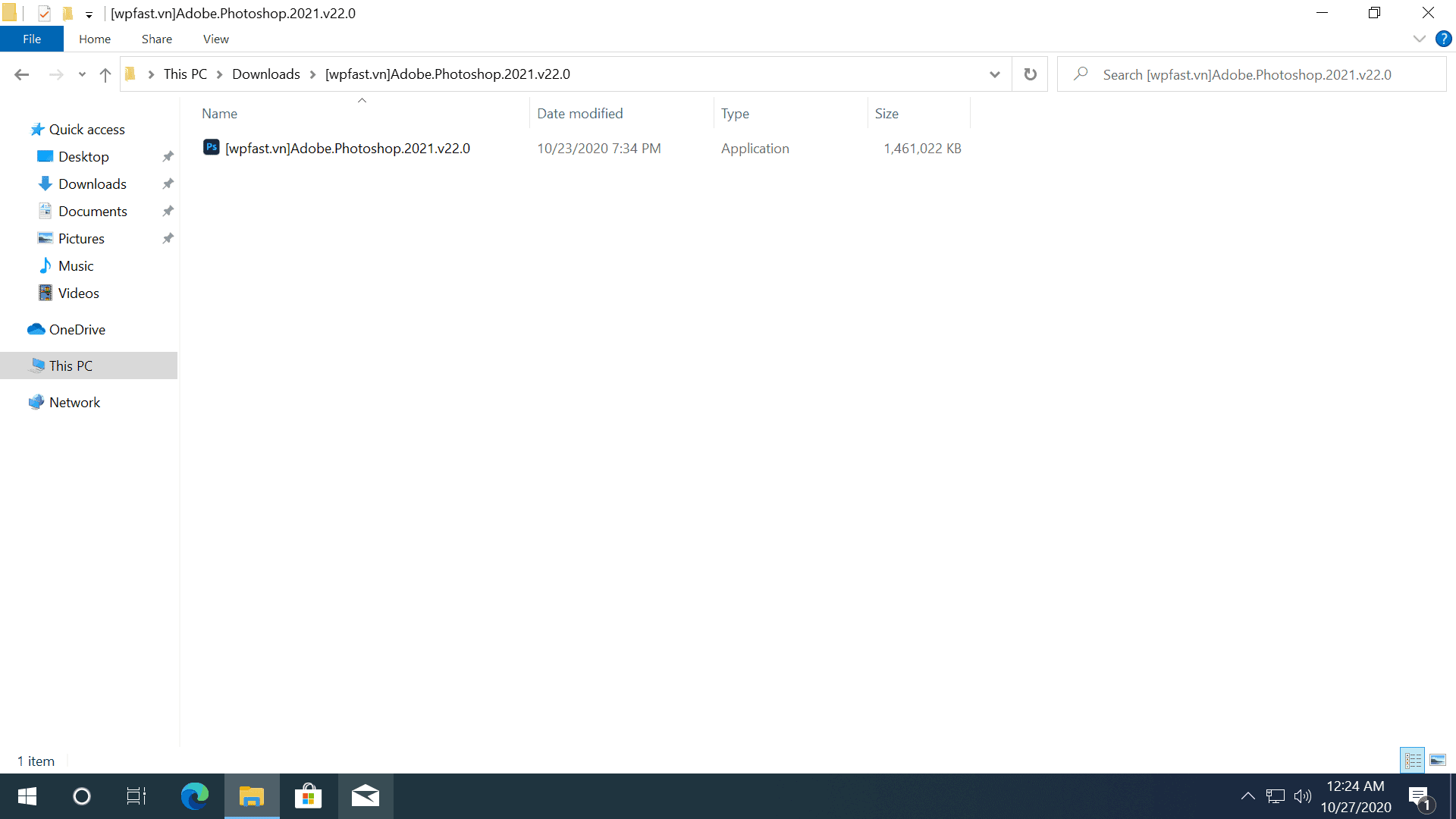The width and height of the screenshot is (1456, 819).
Task: Show hidden system tray icons
Action: 1247,796
